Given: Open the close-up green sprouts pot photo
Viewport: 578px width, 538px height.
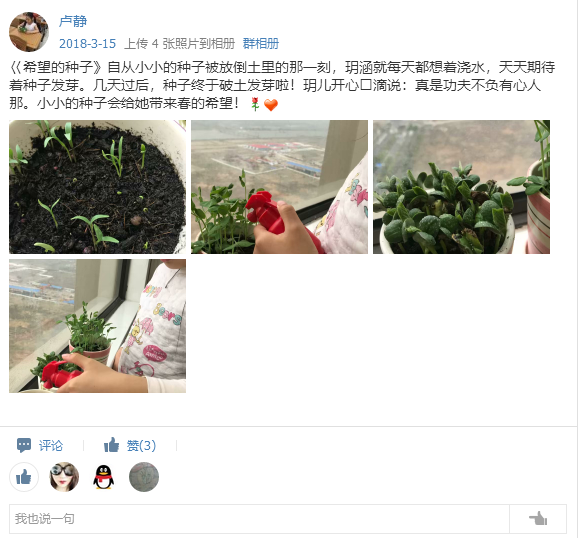Looking at the screenshot, I should tap(461, 187).
